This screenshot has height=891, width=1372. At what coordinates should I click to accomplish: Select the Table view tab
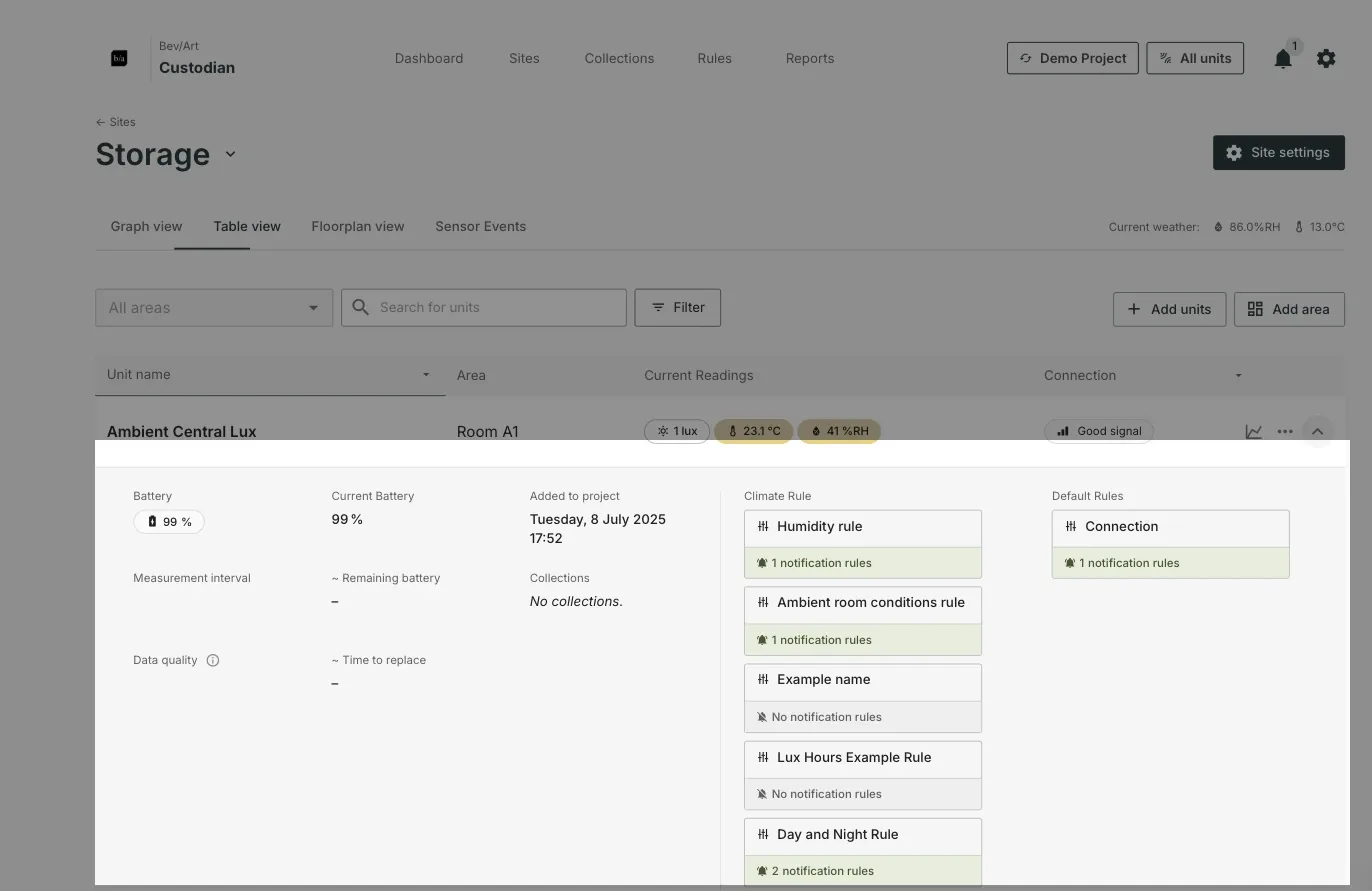[247, 226]
